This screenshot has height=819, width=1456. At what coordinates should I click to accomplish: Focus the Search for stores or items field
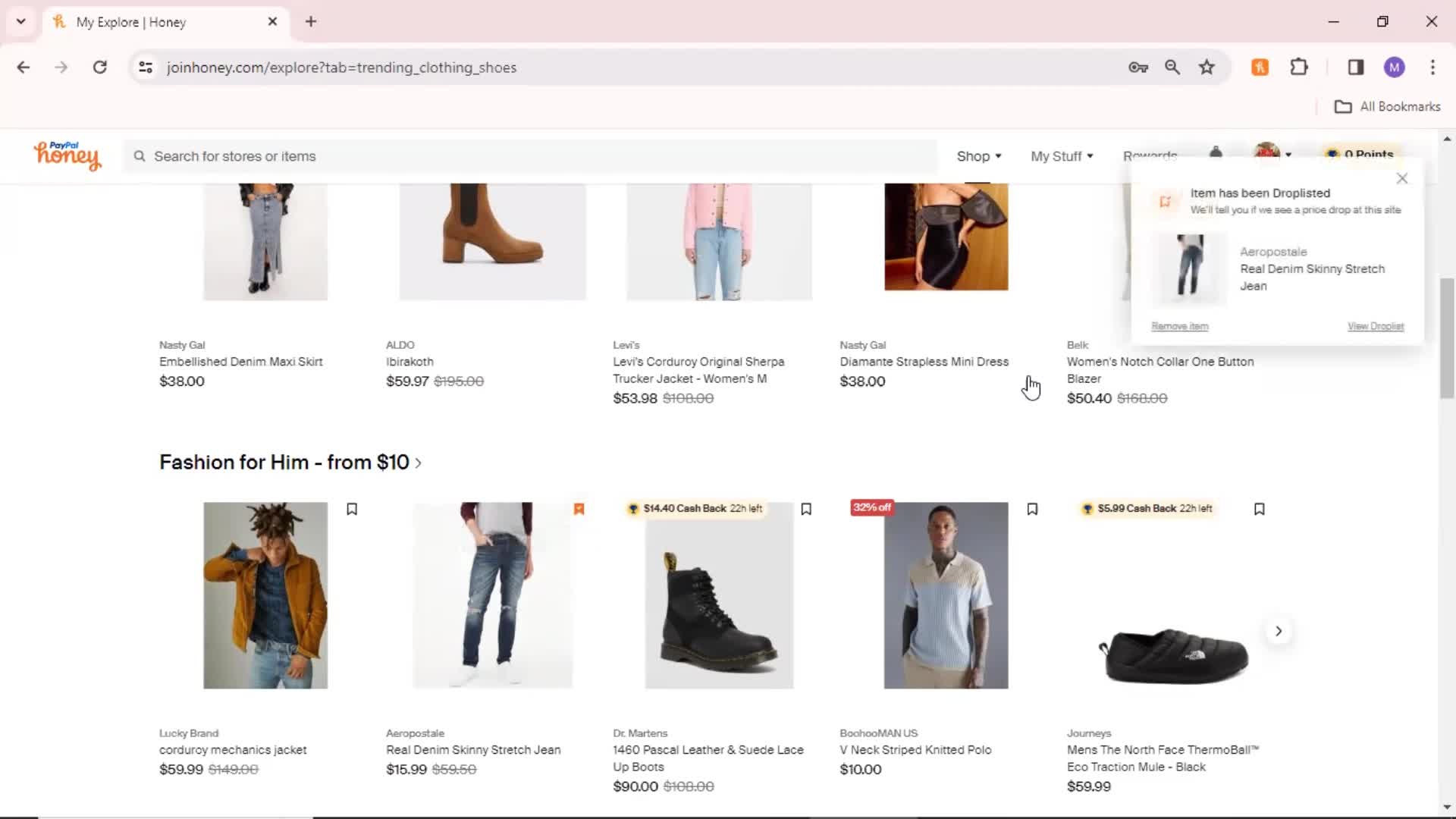531,156
